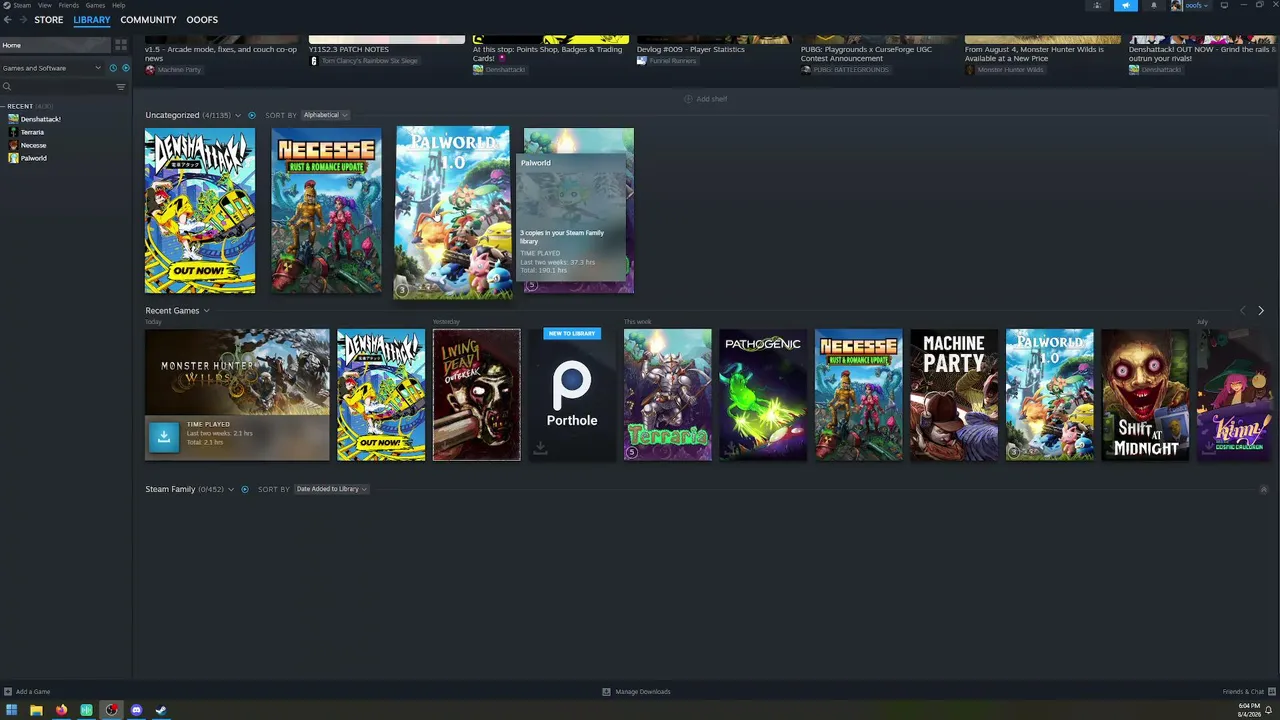Open the OOOFS profile tab
1280x720 pixels.
click(202, 20)
